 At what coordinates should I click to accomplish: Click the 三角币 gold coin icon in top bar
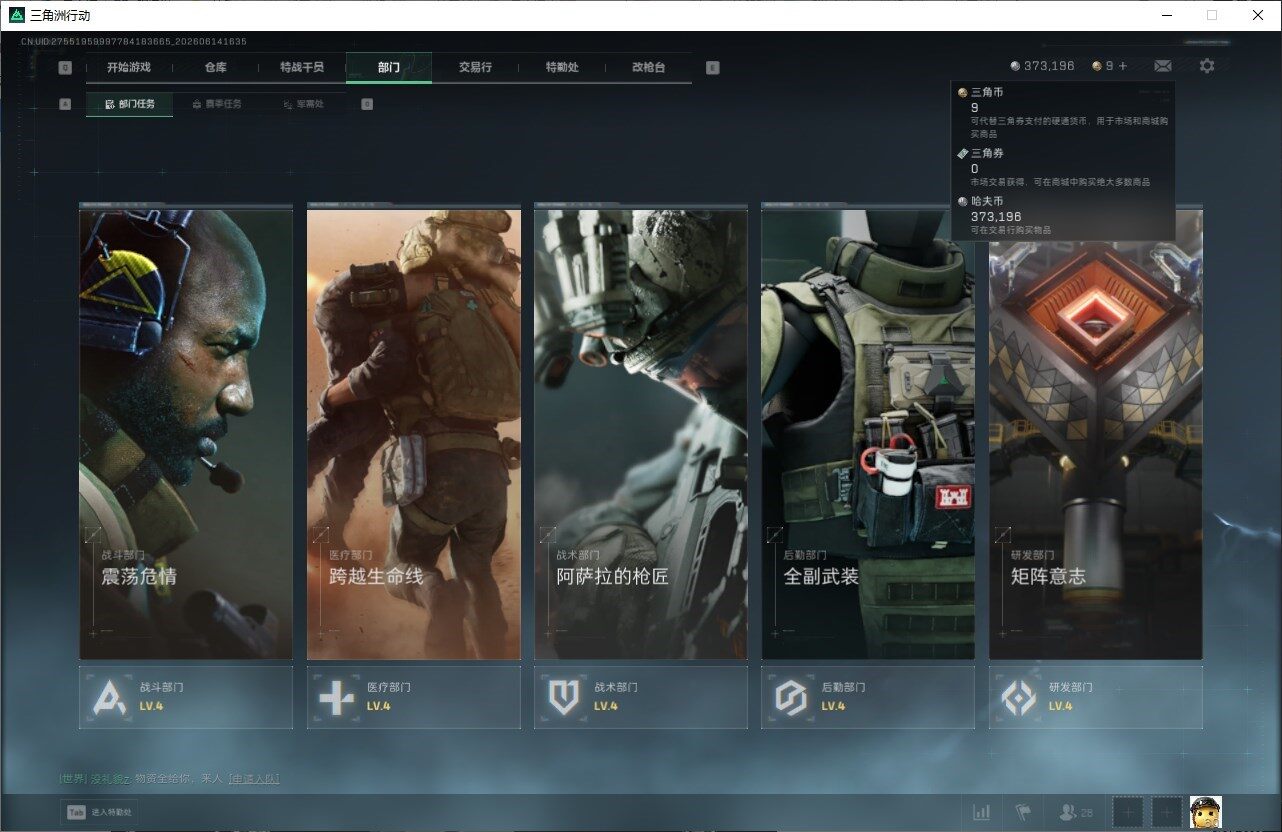(x=1097, y=66)
